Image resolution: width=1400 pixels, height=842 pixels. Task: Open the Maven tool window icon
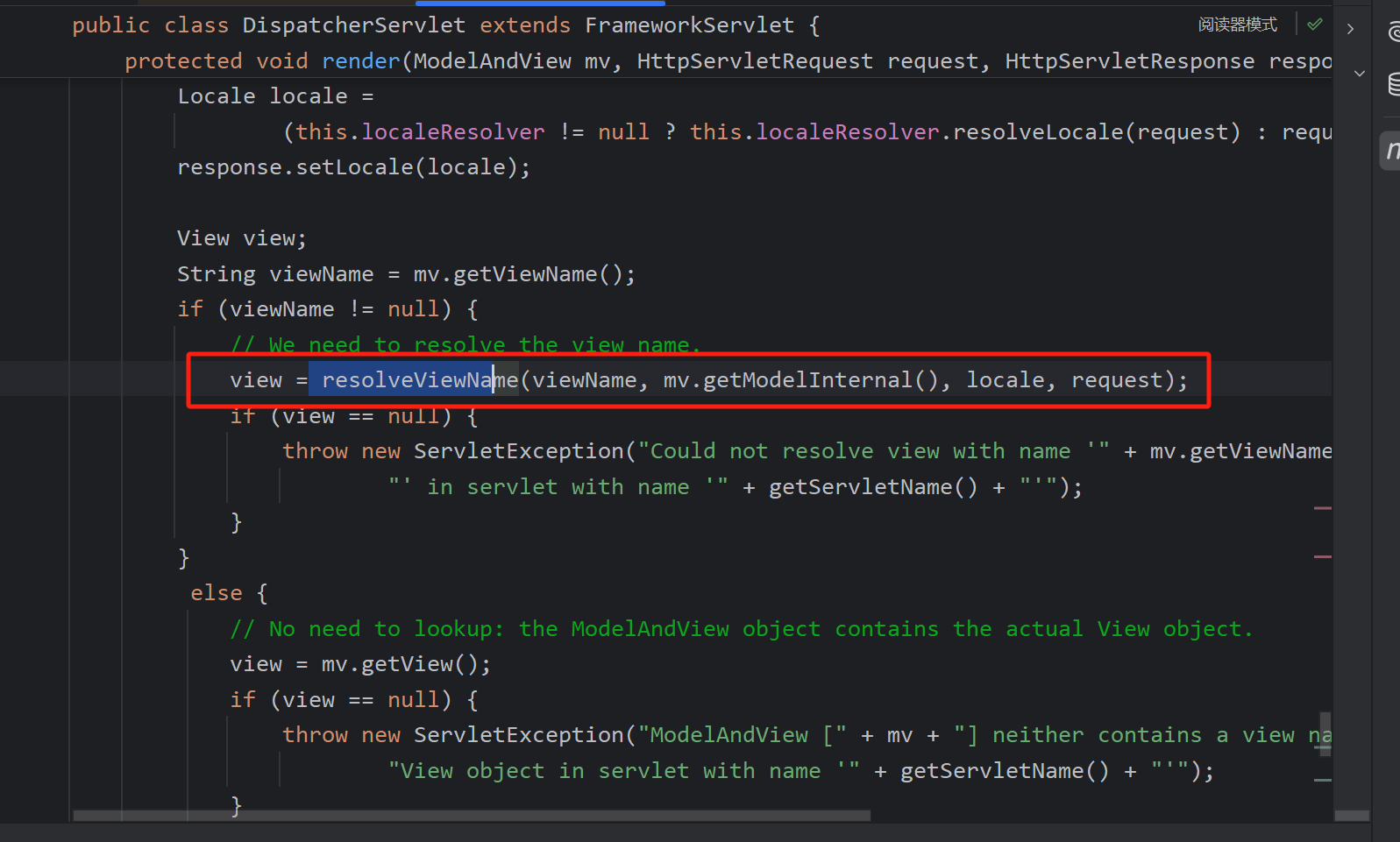[1392, 151]
